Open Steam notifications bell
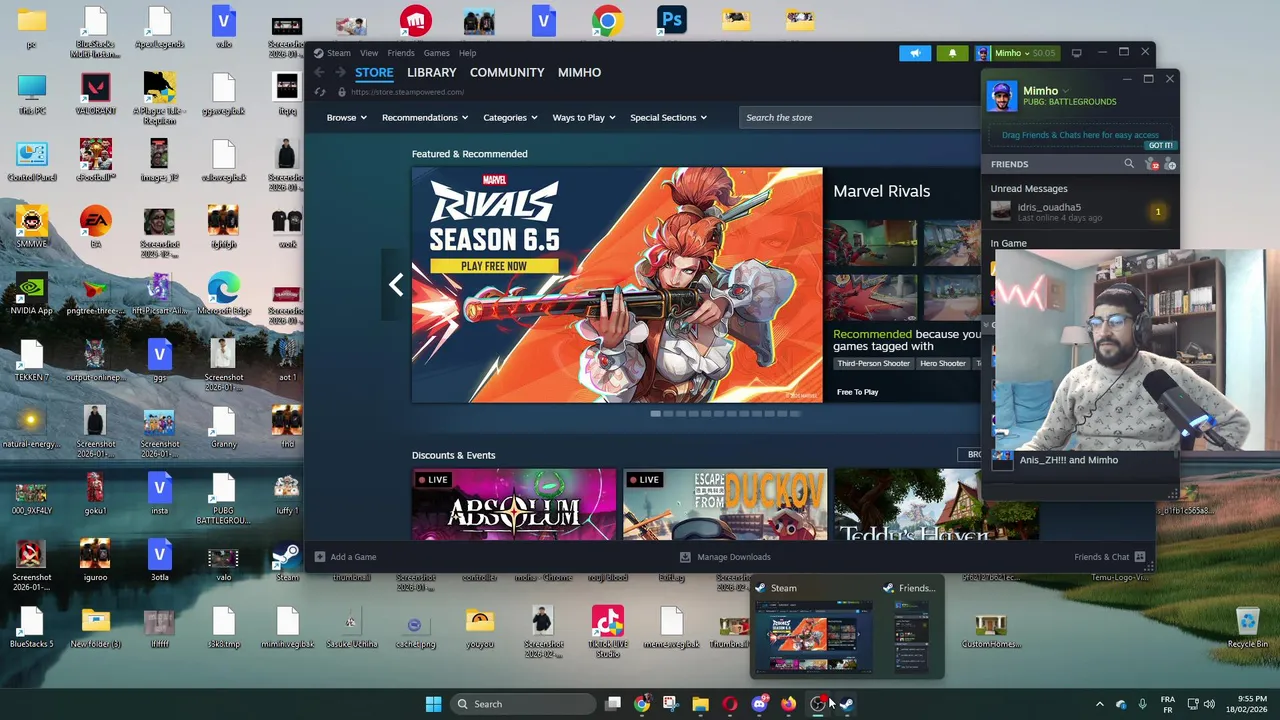Screen dimensions: 1280x720 [952, 53]
